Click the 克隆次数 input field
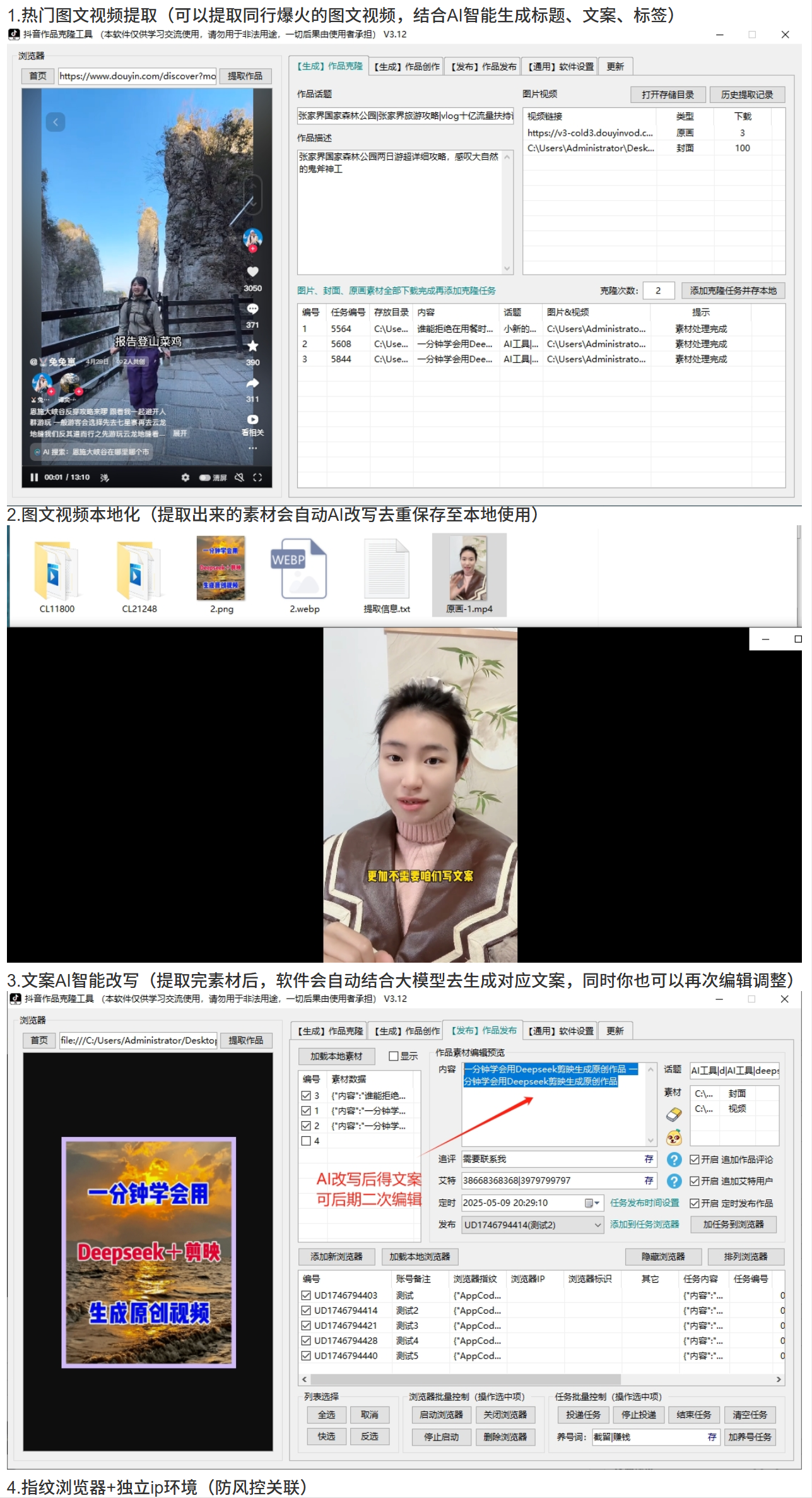Screen dimensions: 812x1498 (x=659, y=290)
